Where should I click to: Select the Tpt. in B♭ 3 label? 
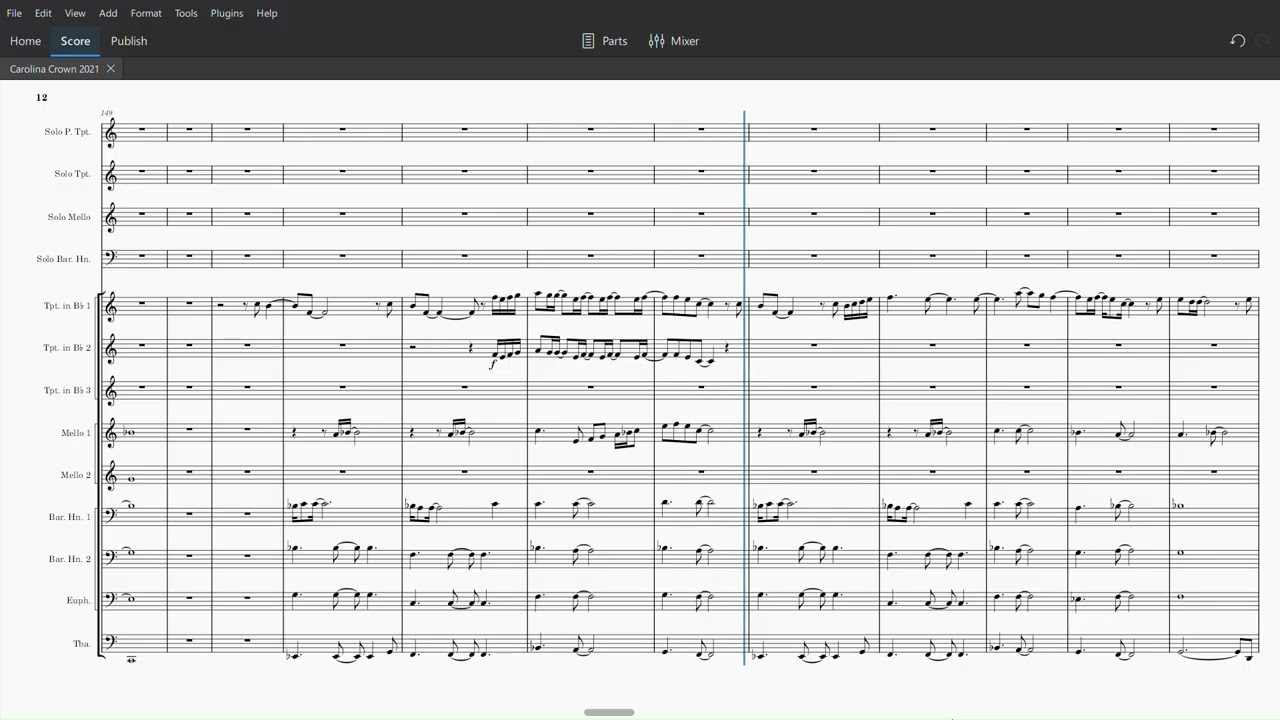coord(67,390)
